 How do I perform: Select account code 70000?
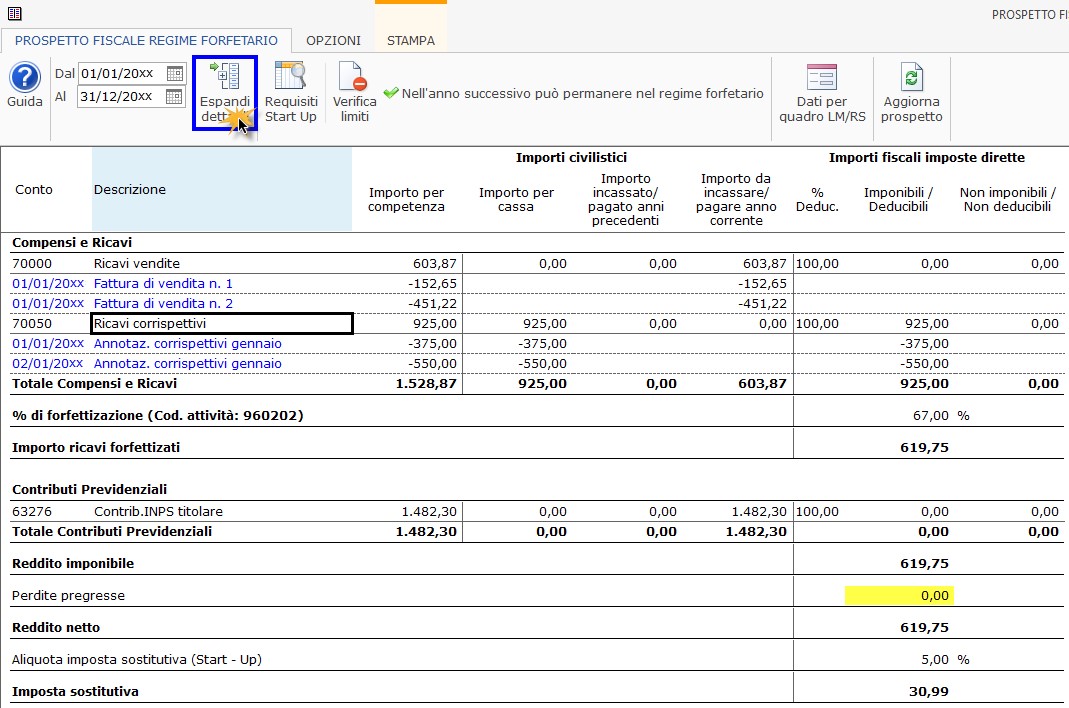pyautogui.click(x=32, y=263)
